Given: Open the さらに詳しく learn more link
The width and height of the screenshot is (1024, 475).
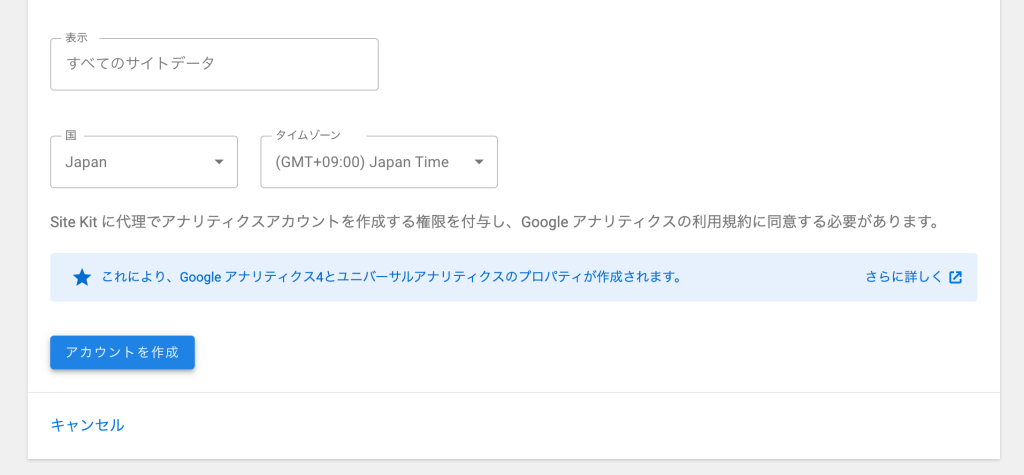Looking at the screenshot, I should tap(904, 277).
